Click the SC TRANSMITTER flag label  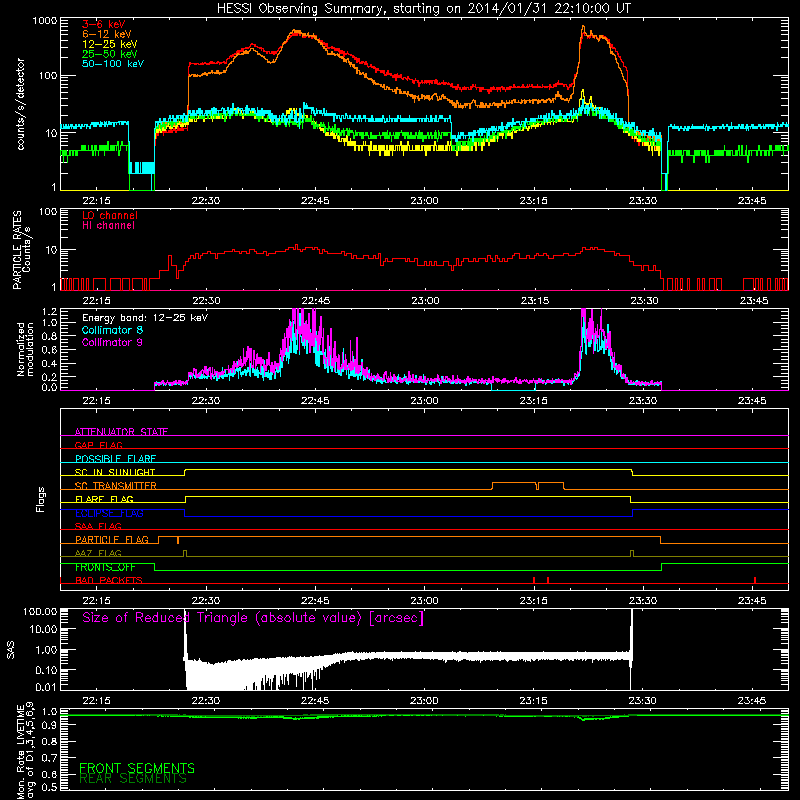[116, 486]
